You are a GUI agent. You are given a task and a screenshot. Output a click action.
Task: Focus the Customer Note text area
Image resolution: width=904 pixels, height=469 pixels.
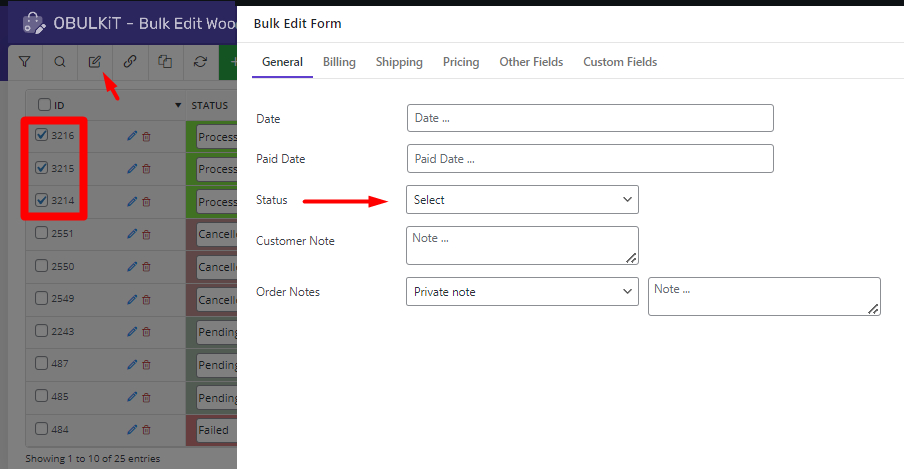[522, 245]
